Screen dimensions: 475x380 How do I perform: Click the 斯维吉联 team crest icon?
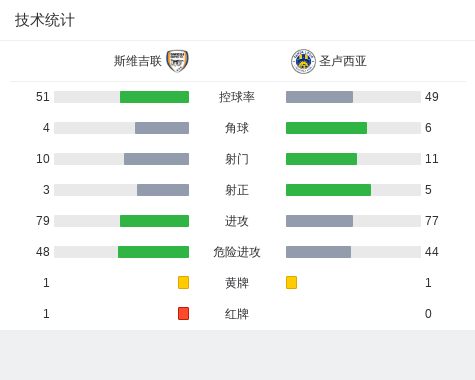pos(177,61)
